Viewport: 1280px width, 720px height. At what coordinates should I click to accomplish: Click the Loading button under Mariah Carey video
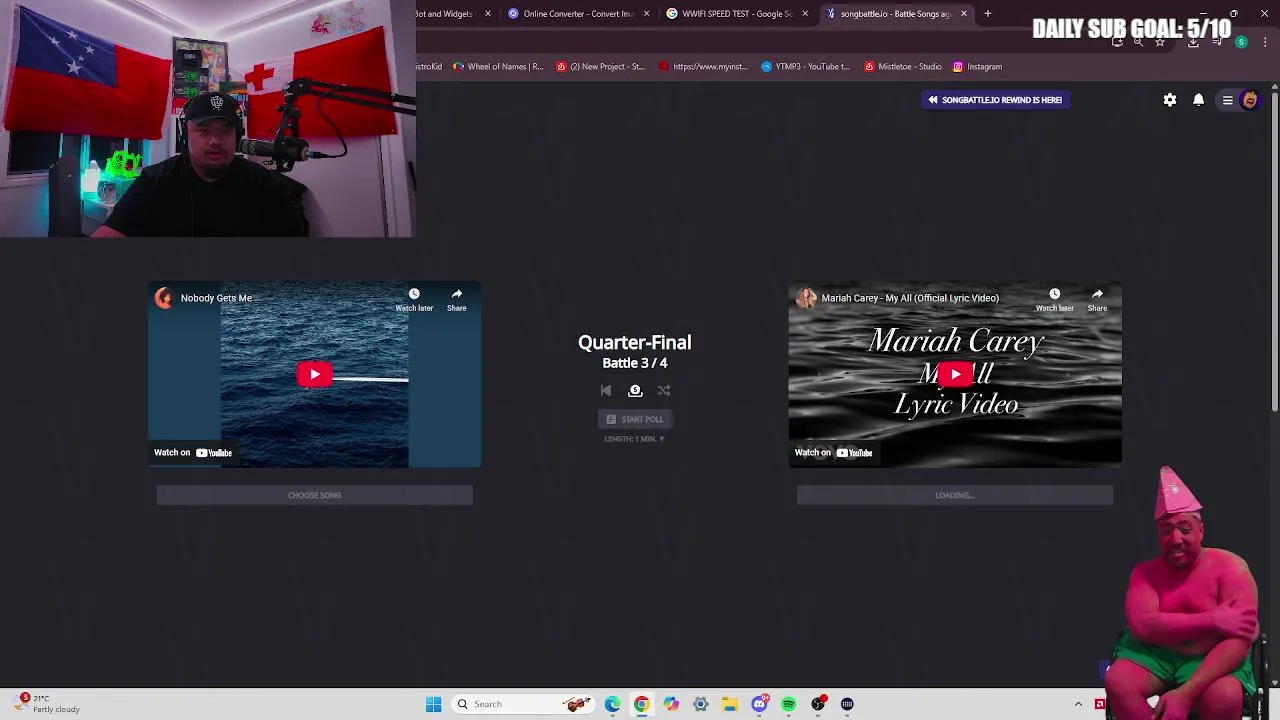(x=955, y=495)
